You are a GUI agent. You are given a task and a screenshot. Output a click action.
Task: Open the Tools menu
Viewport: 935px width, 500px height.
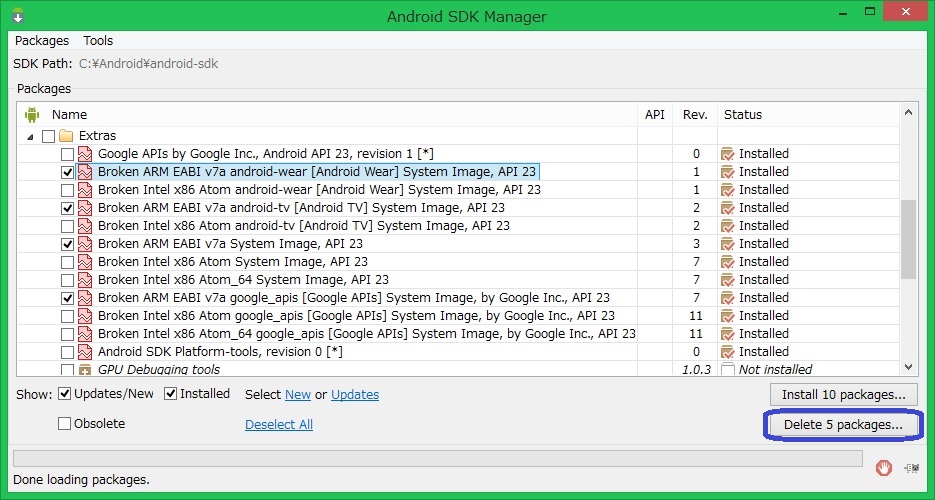[98, 41]
